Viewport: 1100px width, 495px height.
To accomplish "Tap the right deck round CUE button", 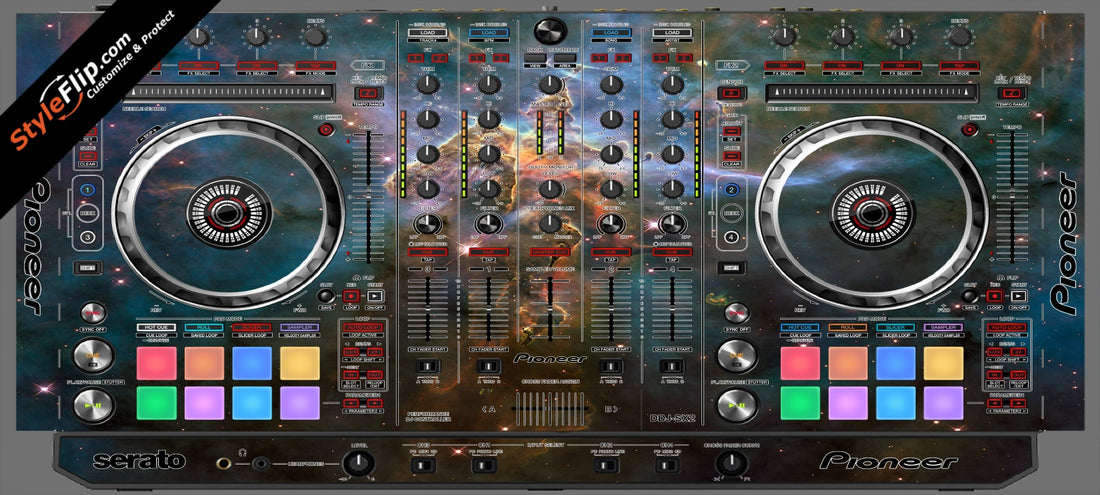I will coord(737,356).
